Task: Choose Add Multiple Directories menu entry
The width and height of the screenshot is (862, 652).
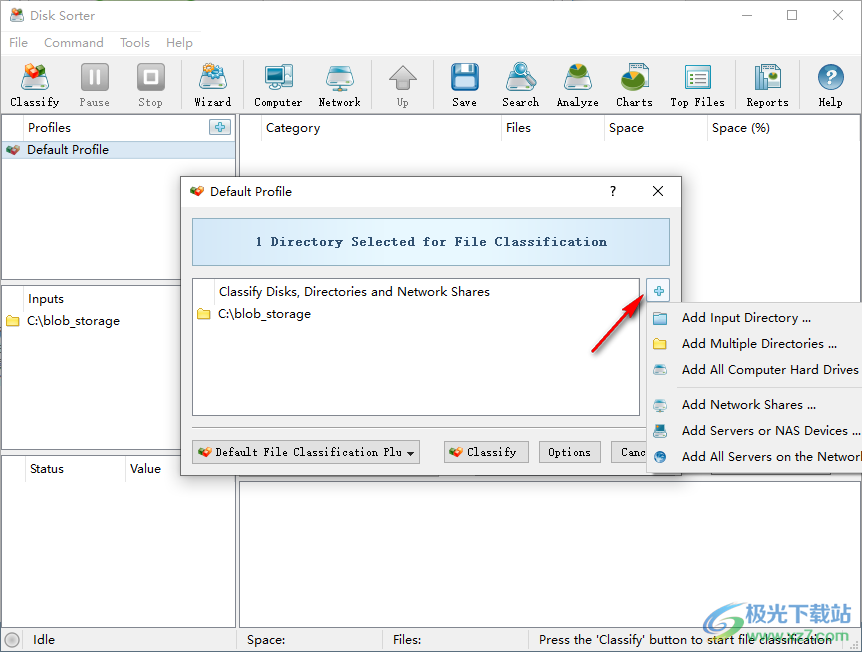Action: click(754, 344)
